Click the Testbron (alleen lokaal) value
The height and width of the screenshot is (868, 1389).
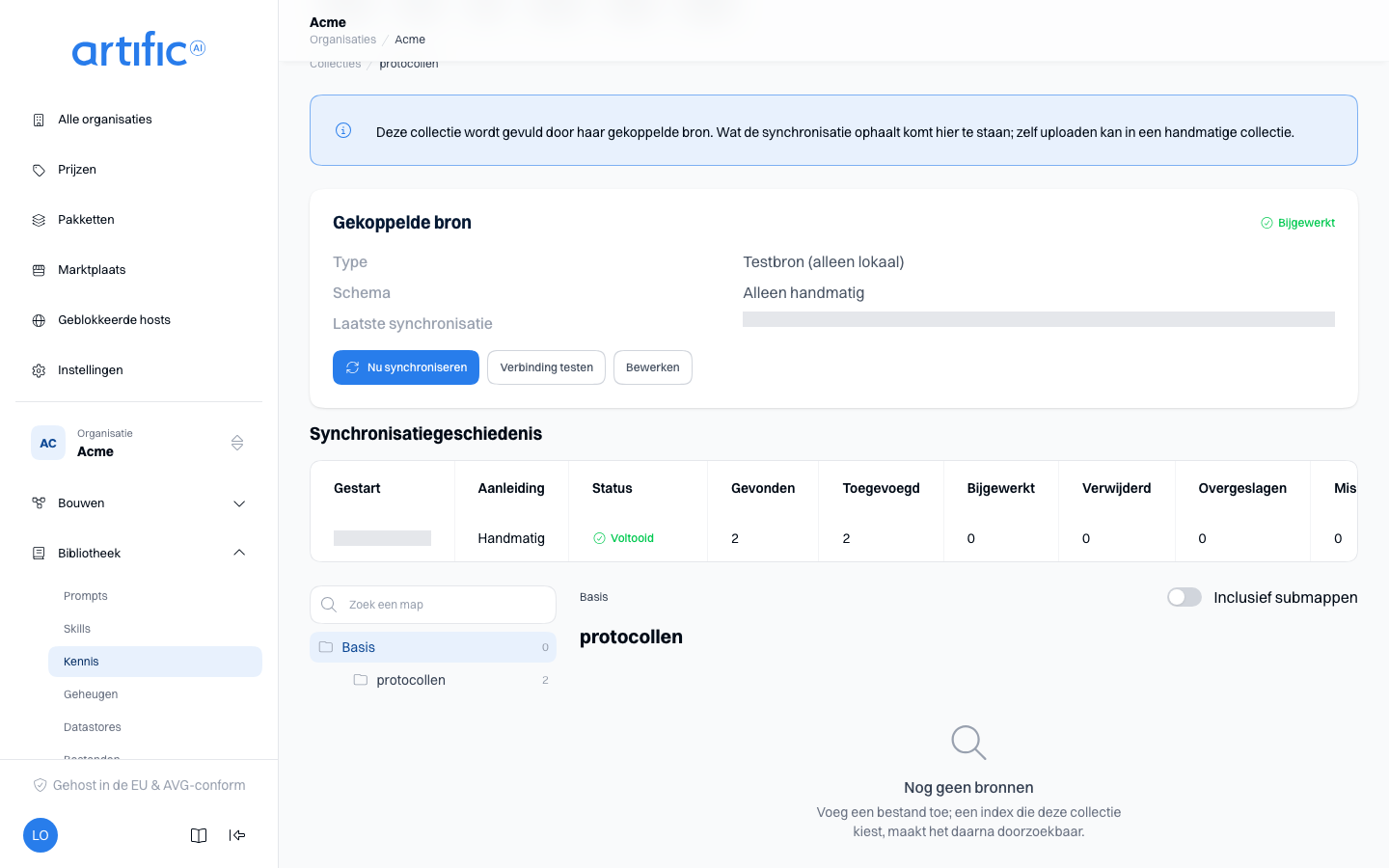pos(824,262)
